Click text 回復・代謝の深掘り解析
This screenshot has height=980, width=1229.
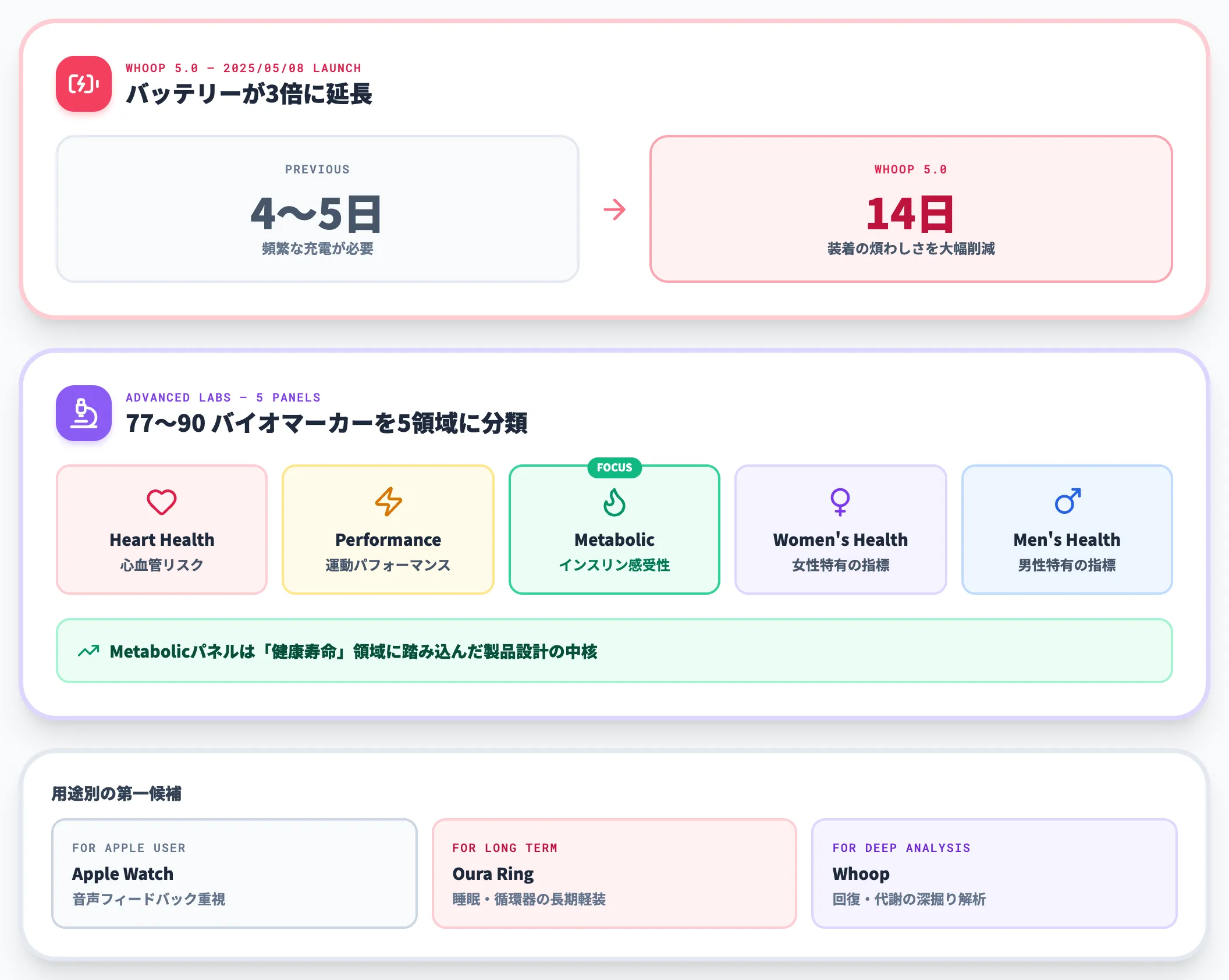[x=909, y=899]
